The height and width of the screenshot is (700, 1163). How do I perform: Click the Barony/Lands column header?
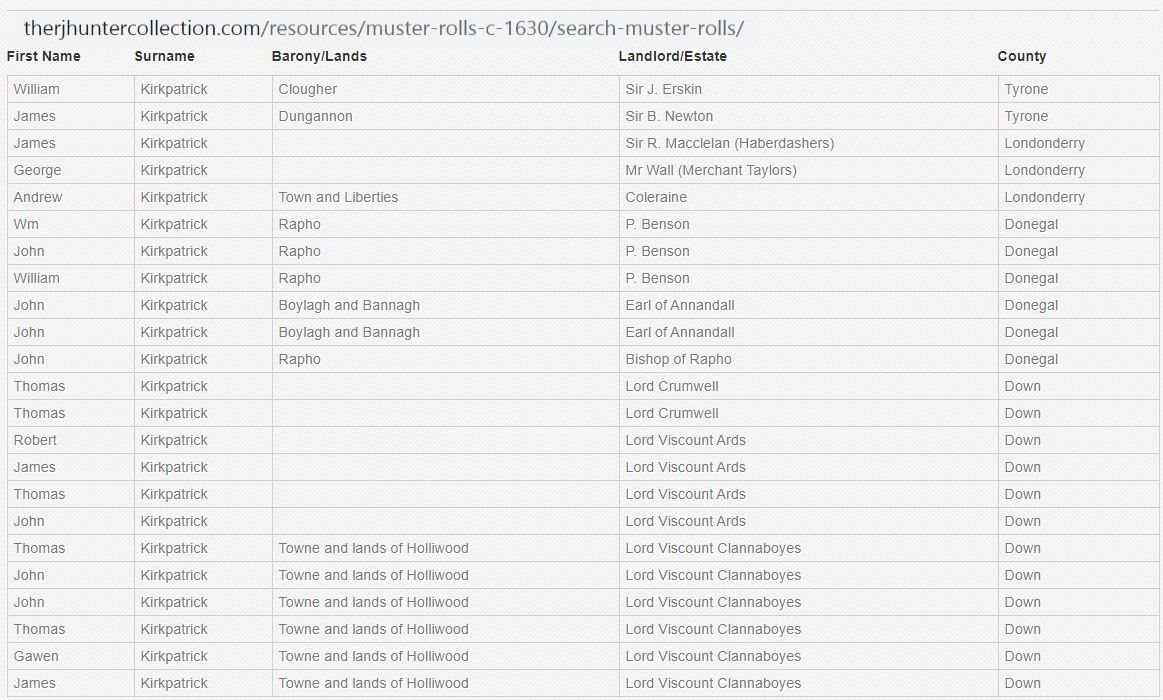point(319,56)
